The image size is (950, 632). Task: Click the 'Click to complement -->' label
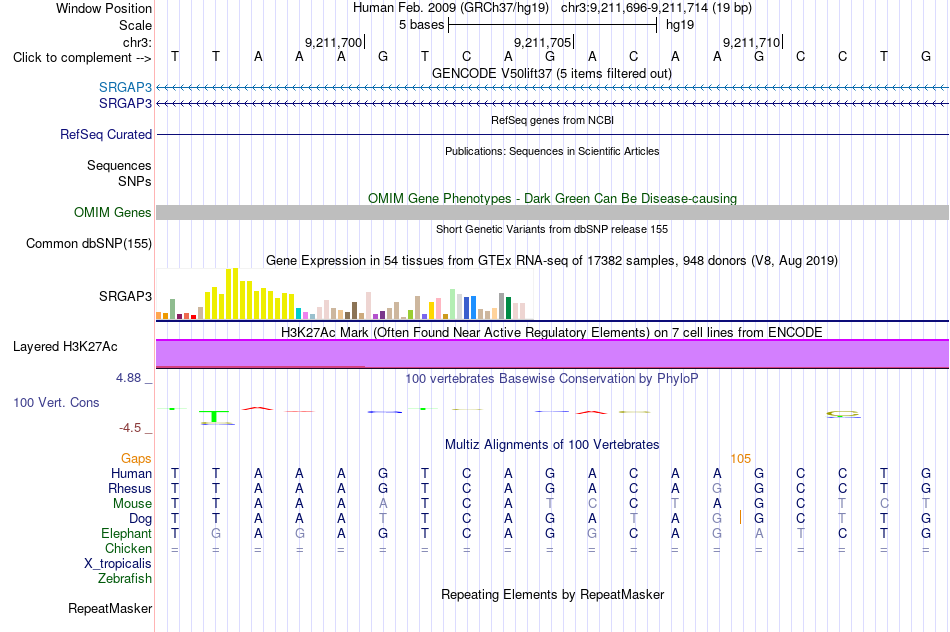click(x=82, y=58)
